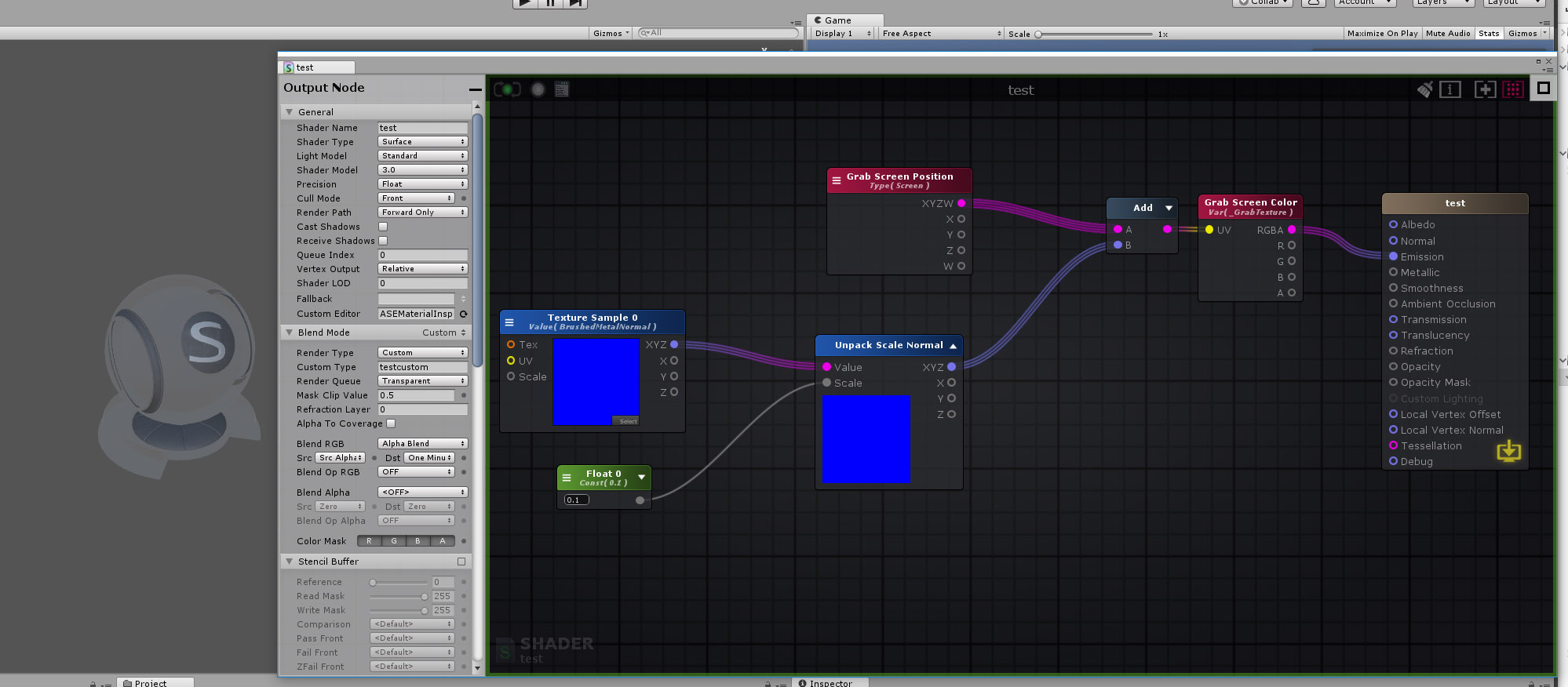Screen dimensions: 1568x687
Task: Click XYZW output port of Grab Screen Position
Action: pos(961,203)
